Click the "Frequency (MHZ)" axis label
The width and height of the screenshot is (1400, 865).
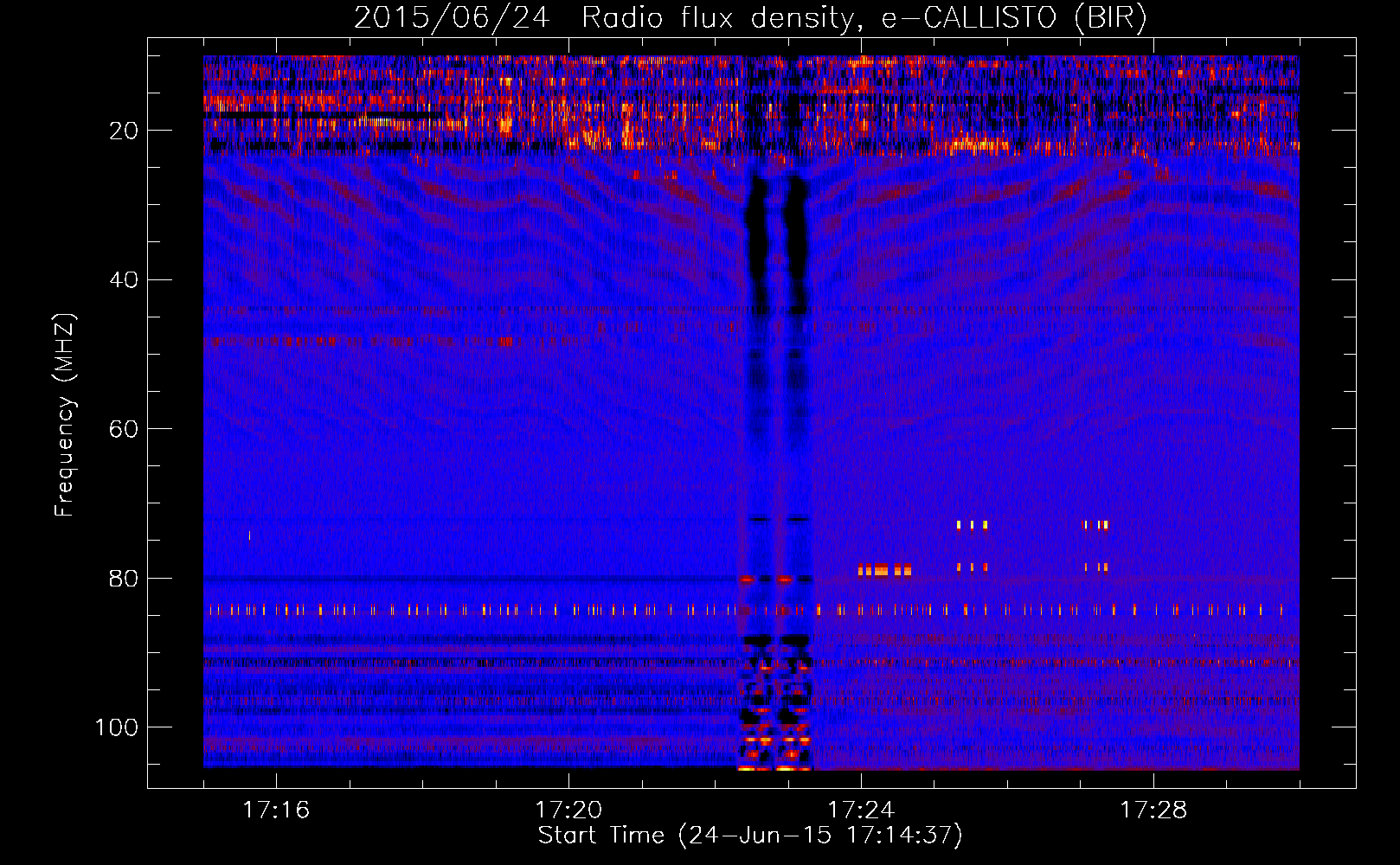coord(65,414)
